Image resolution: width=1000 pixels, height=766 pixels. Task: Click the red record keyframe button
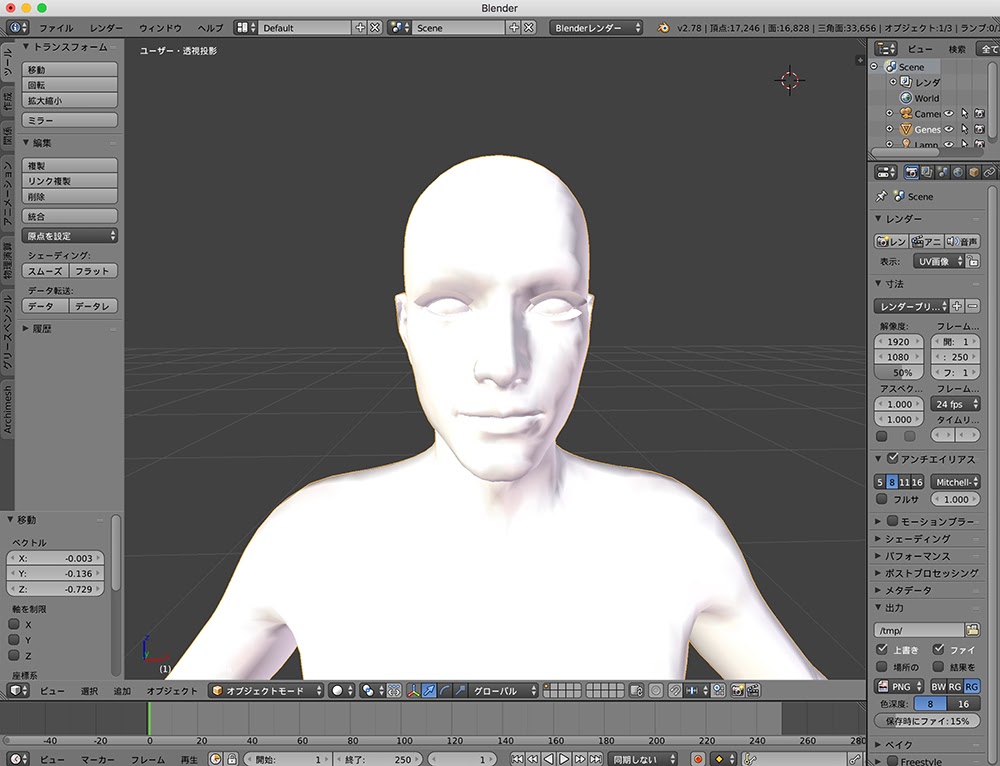tap(698, 759)
